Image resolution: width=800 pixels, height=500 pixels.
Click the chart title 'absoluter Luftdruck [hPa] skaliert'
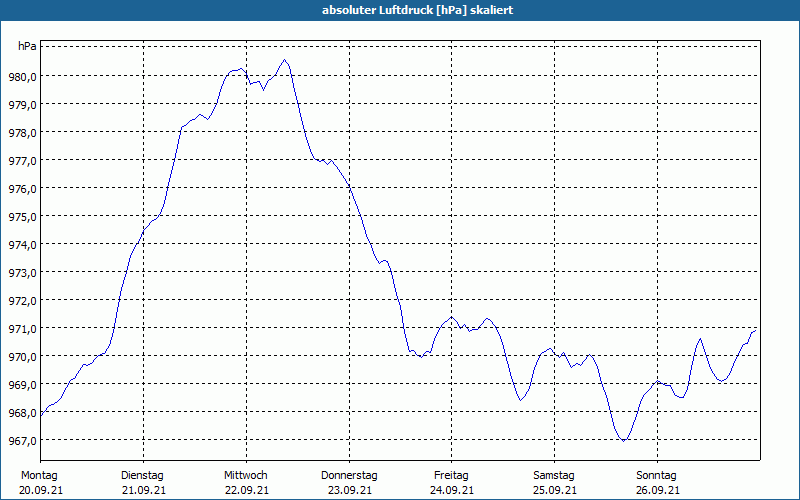(417, 10)
